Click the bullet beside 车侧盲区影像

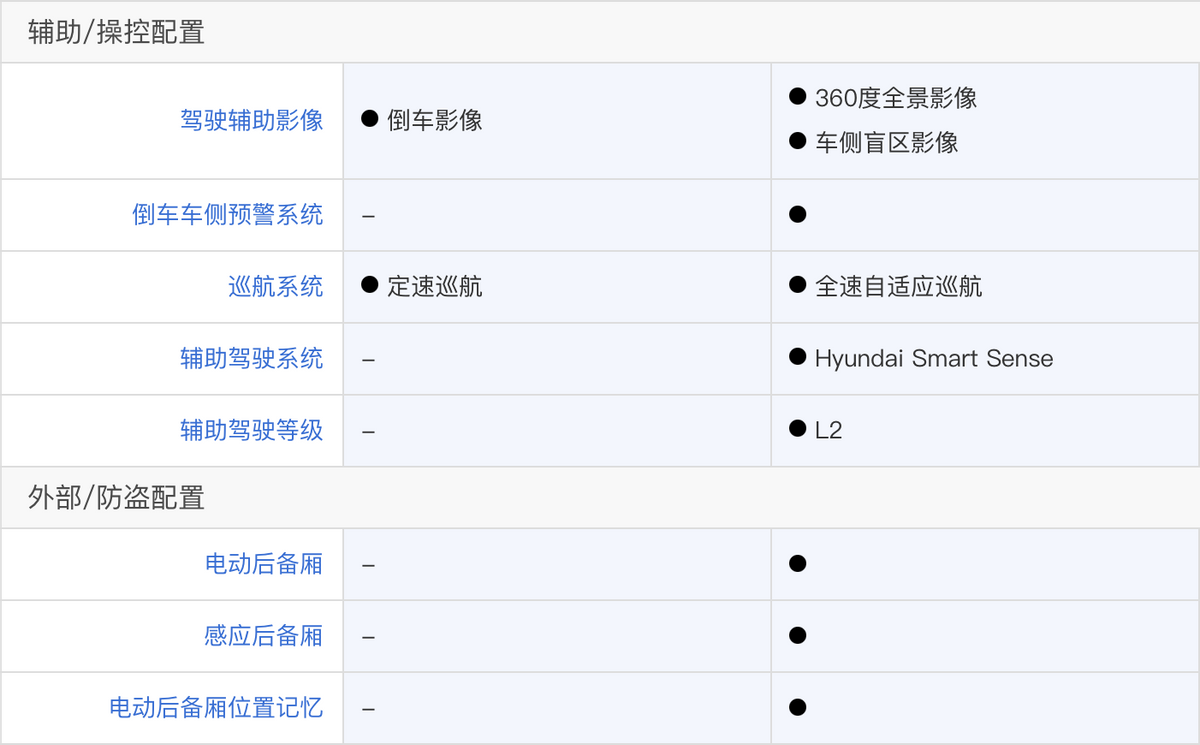tap(797, 141)
